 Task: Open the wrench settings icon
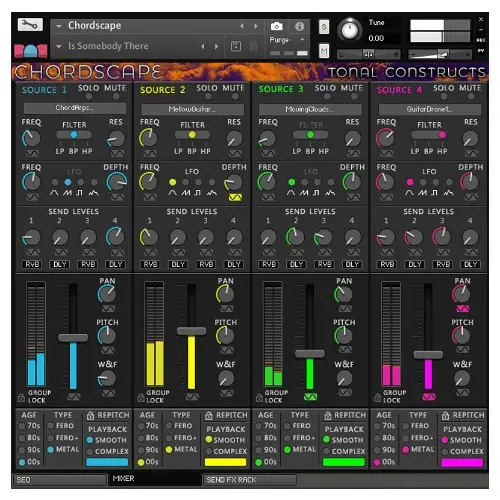tap(30, 25)
